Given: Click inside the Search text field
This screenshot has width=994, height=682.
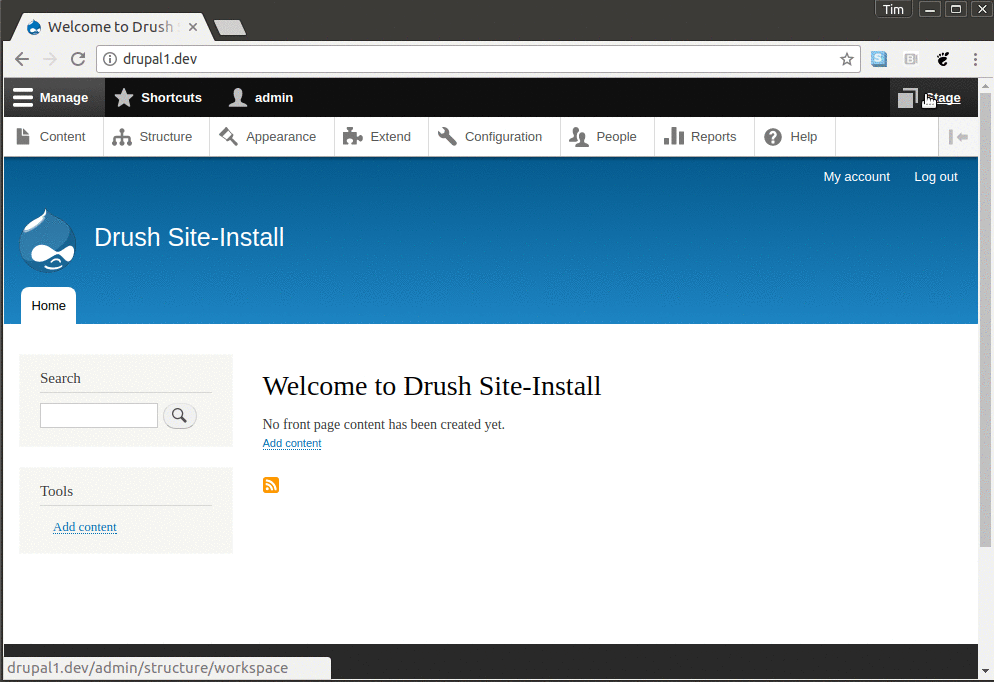Looking at the screenshot, I should point(98,415).
